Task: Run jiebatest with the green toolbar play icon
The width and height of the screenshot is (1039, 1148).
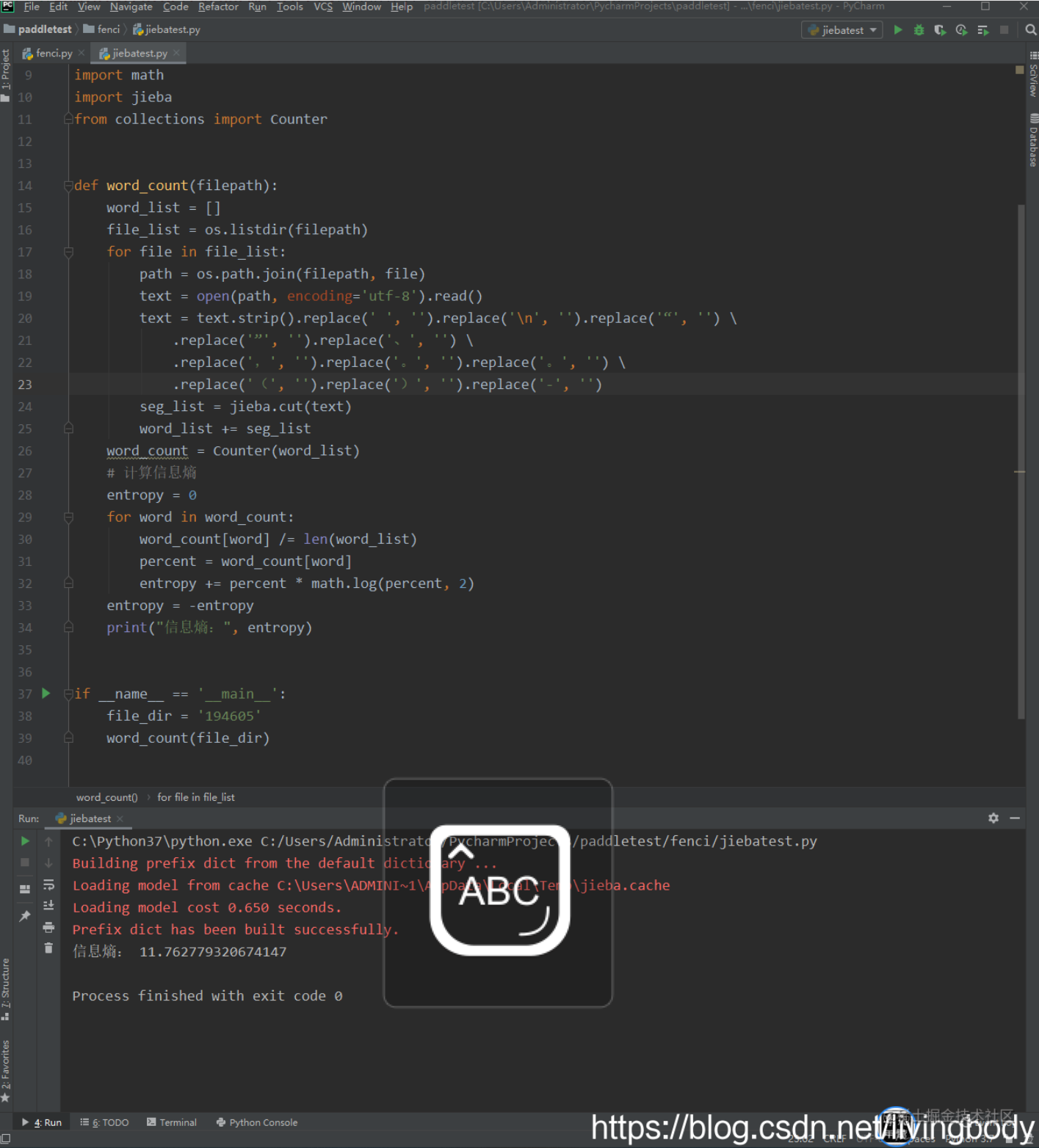Action: click(897, 30)
